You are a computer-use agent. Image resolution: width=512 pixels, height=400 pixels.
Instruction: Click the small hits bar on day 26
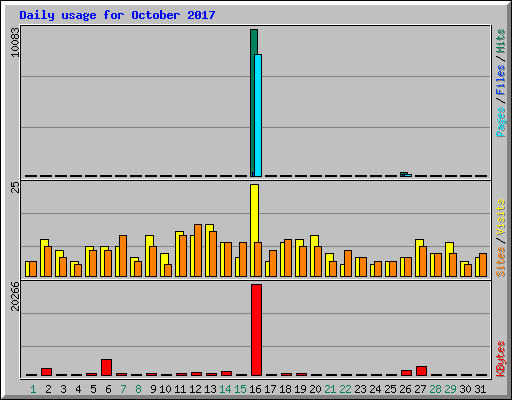(404, 173)
